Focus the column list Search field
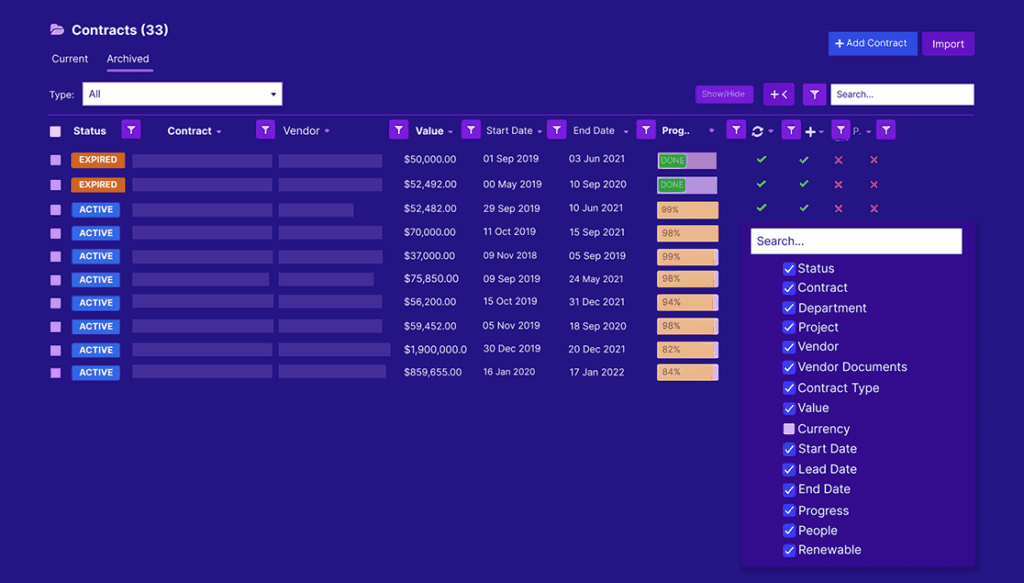This screenshot has width=1024, height=583. [x=856, y=241]
